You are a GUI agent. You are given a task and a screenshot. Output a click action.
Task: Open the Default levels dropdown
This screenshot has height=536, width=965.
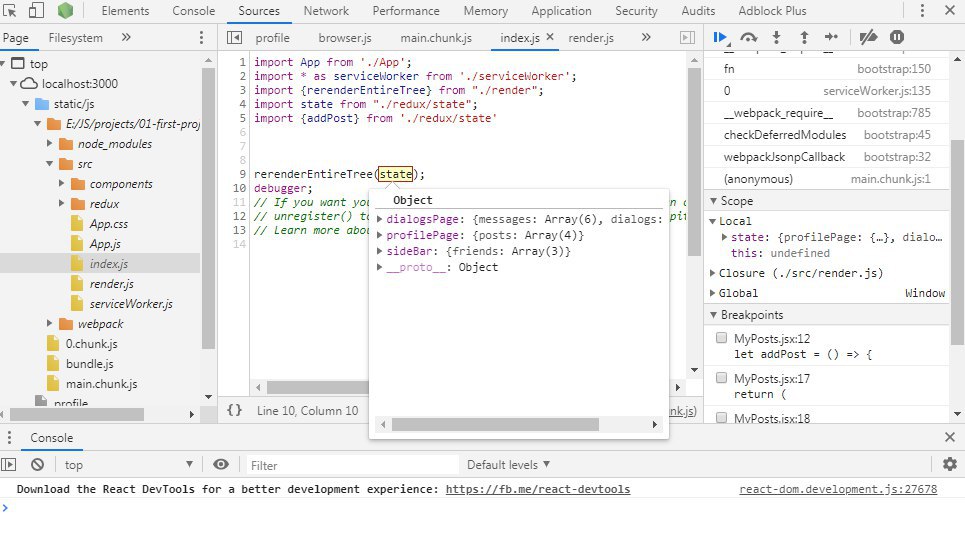(x=508, y=465)
